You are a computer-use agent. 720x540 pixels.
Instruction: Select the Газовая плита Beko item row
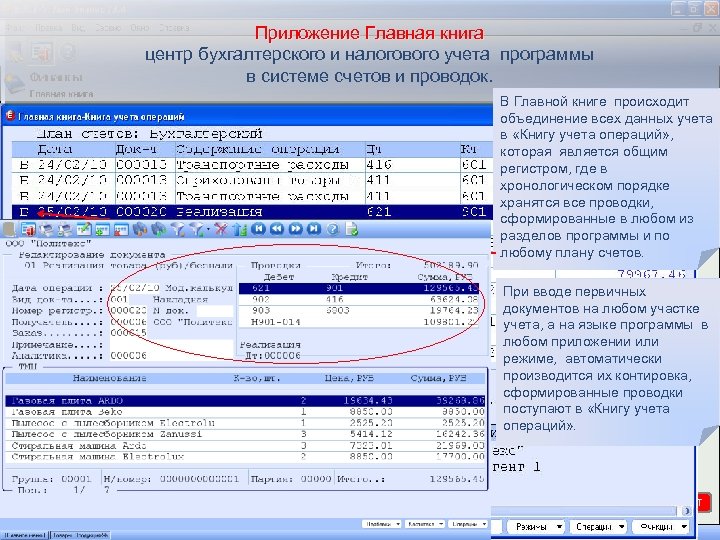(x=246, y=412)
